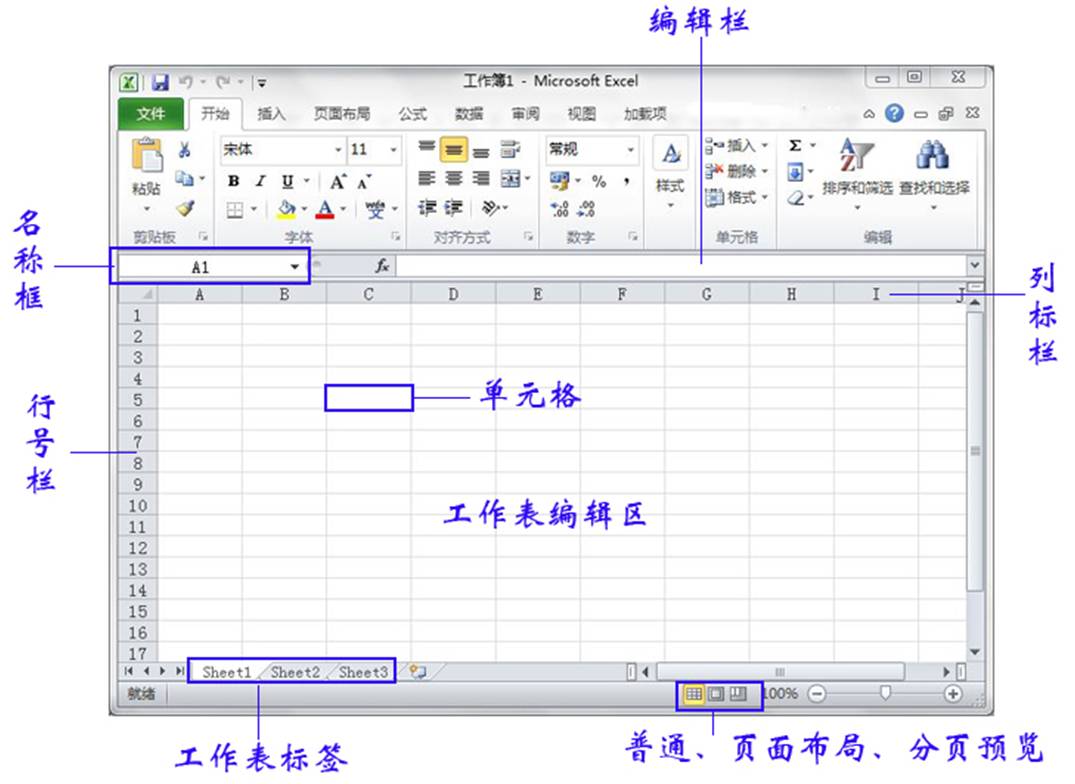
Task: Toggle Center horizontal alignment
Action: coord(454,179)
